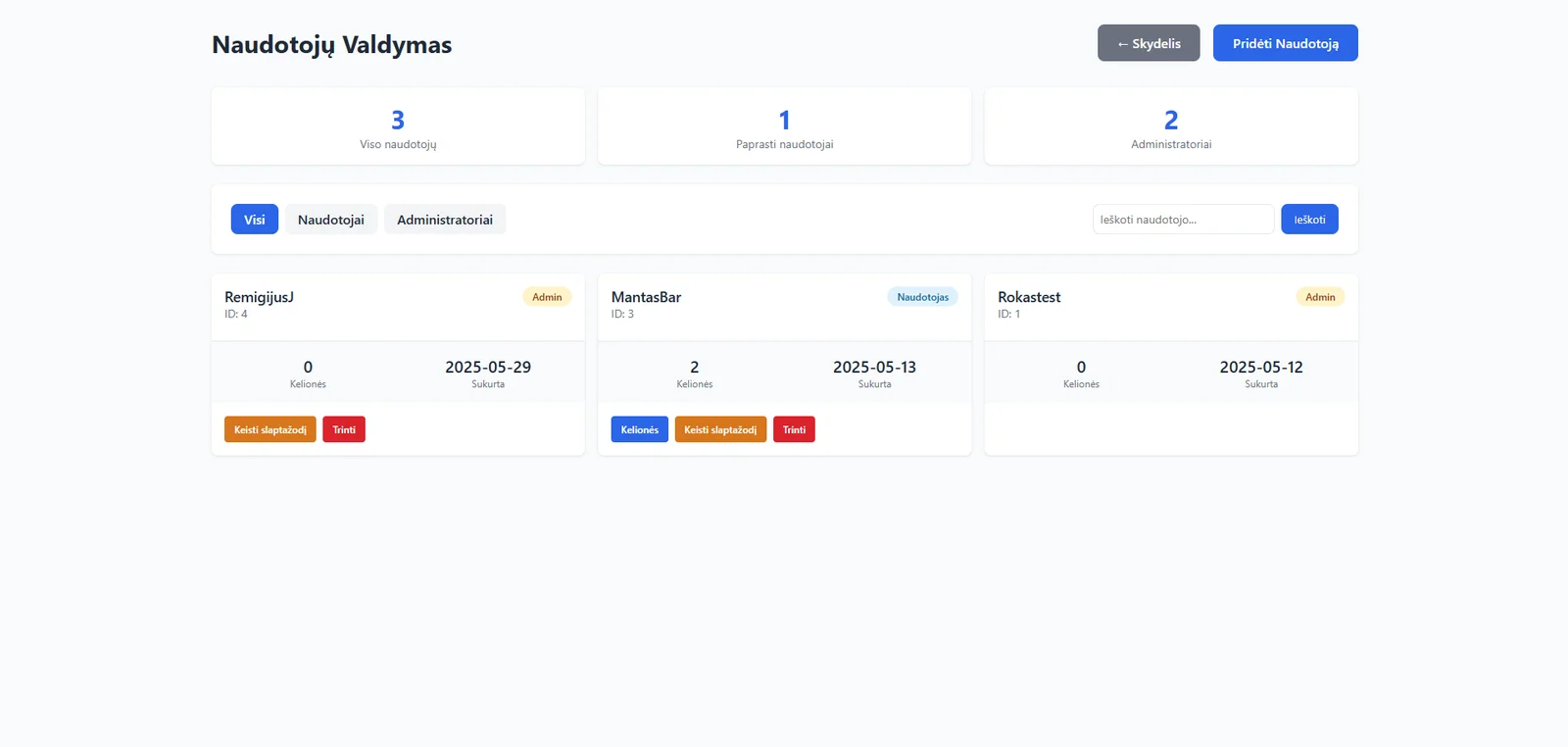The width and height of the screenshot is (1568, 747).
Task: Change password for MantasBar
Action: tap(720, 429)
